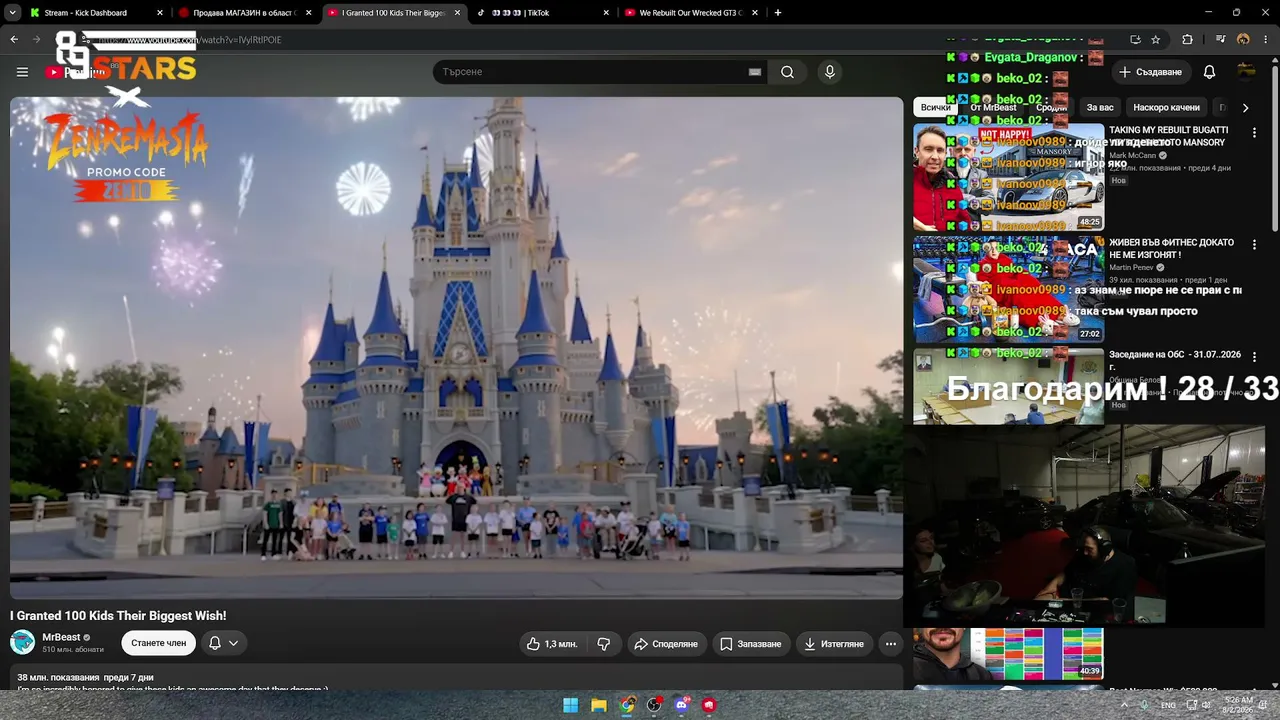Image resolution: width=1280 pixels, height=720 pixels.
Task: Open the Chrome profile avatar
Action: (1243, 40)
